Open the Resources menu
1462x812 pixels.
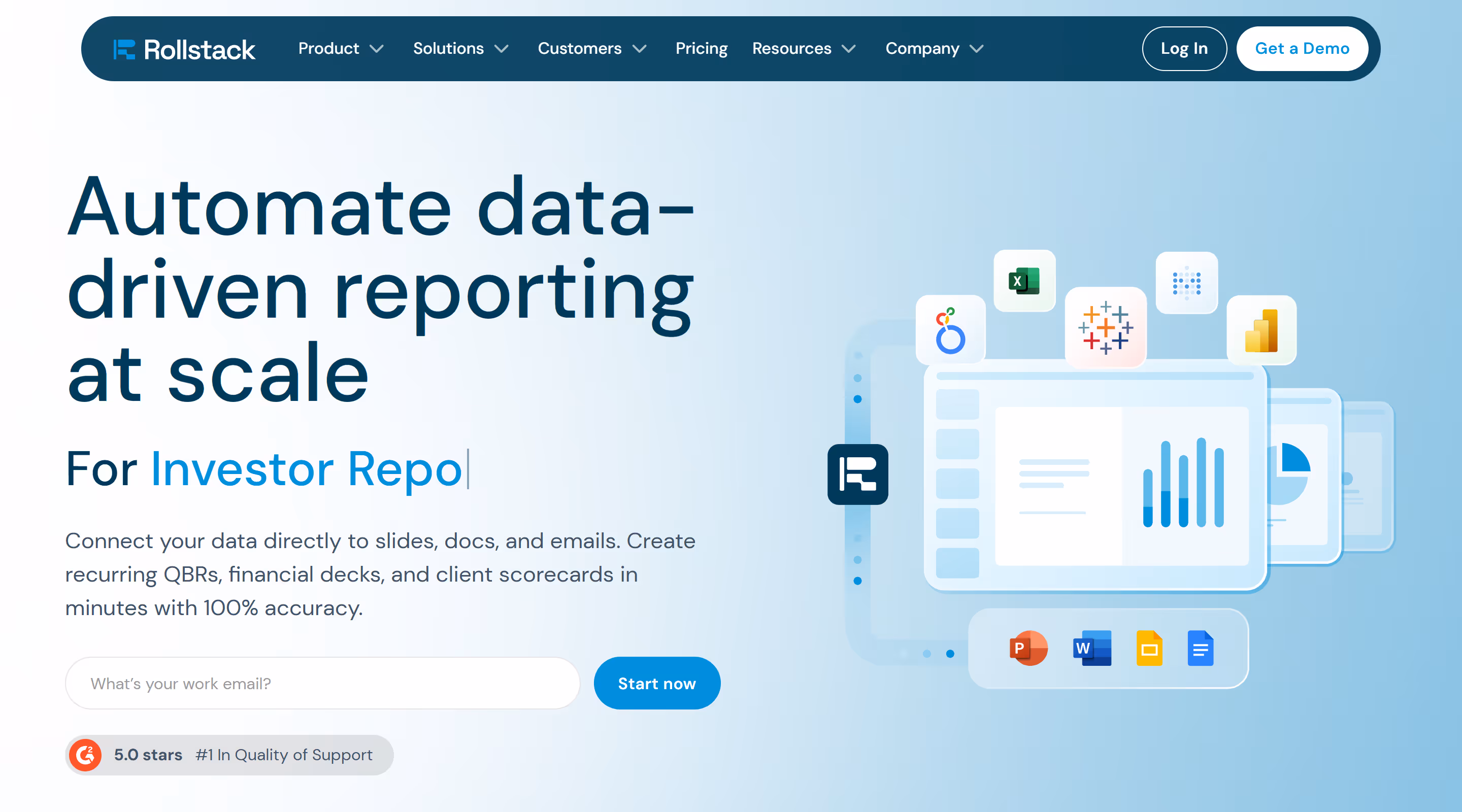click(x=792, y=49)
